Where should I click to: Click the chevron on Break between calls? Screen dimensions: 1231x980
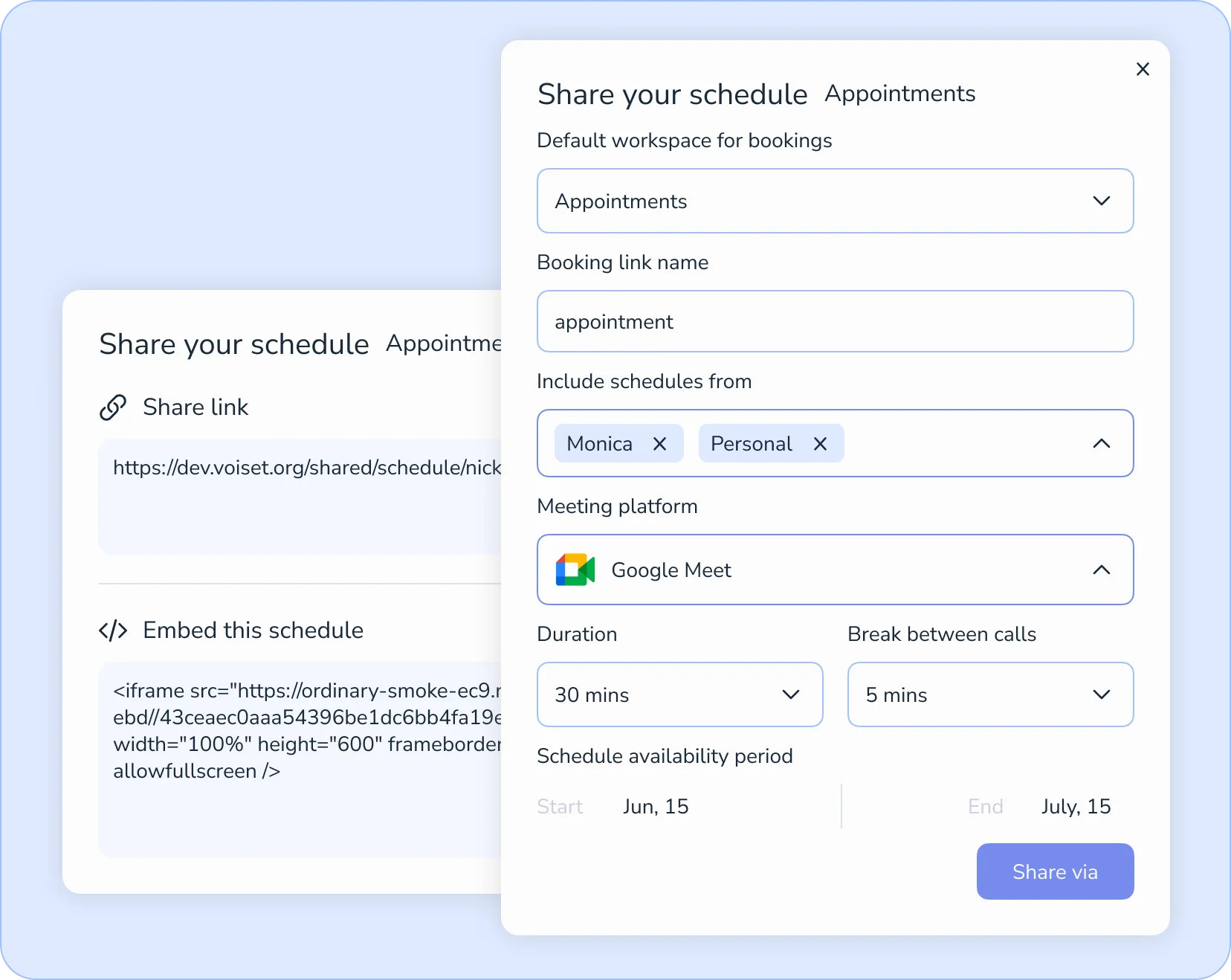tap(1102, 694)
